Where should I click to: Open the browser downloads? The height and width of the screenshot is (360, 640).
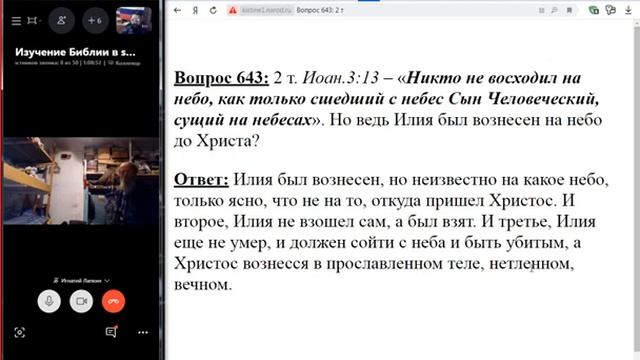[x=628, y=10]
